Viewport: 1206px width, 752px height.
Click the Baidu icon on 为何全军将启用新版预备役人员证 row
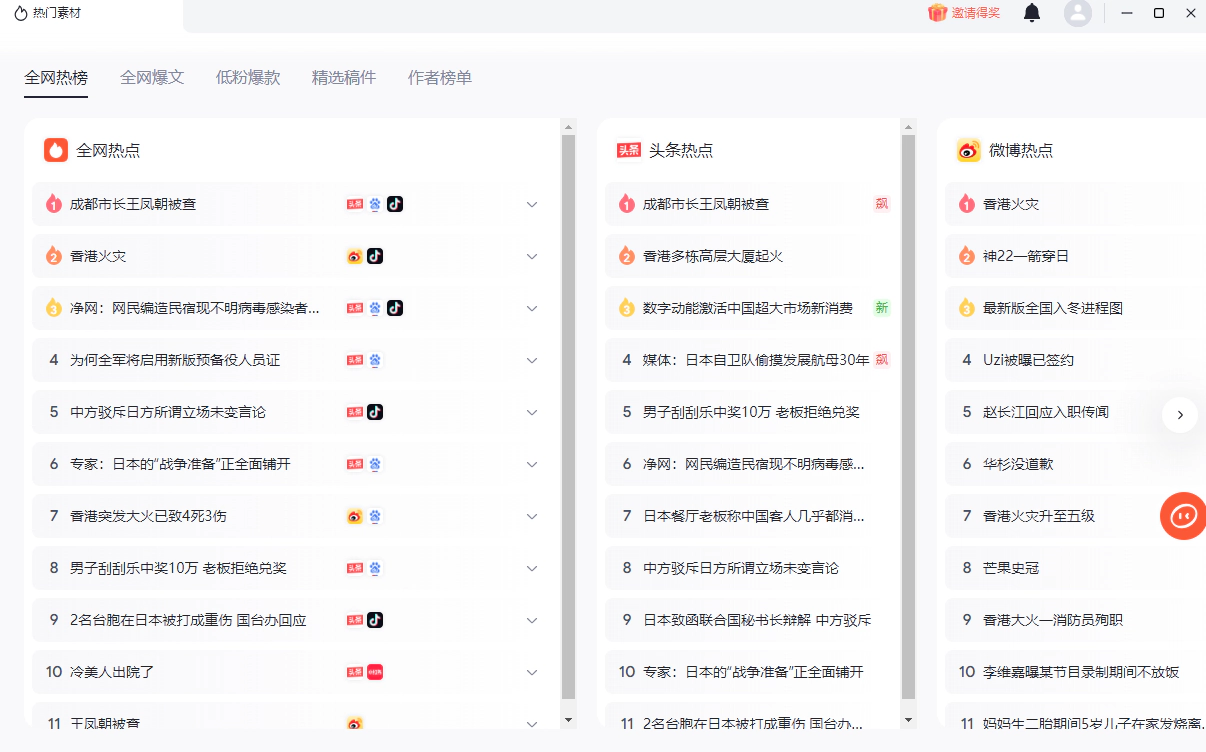(375, 360)
